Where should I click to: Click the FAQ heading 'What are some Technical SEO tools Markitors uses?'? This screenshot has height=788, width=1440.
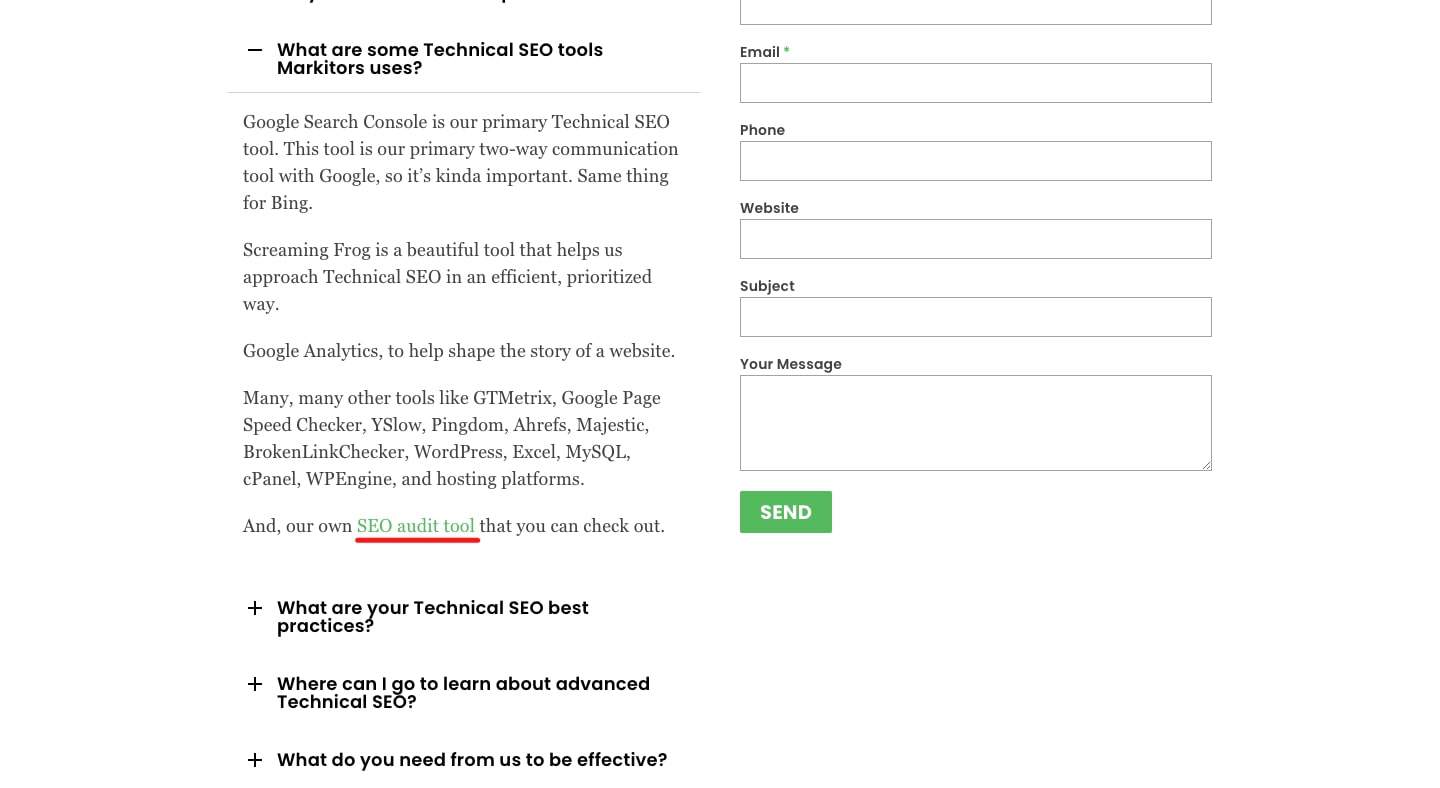point(440,59)
